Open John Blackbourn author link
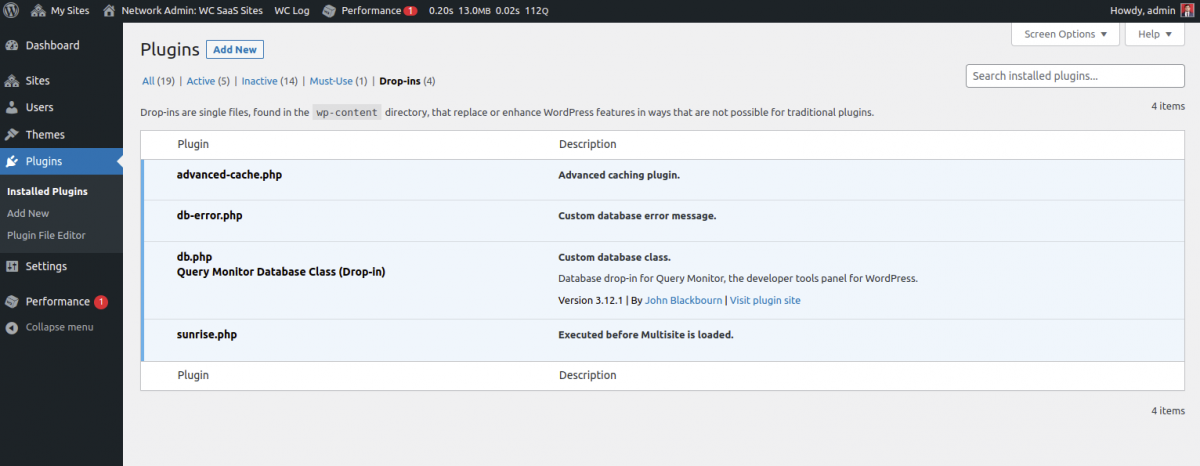This screenshot has height=466, width=1200. (683, 300)
